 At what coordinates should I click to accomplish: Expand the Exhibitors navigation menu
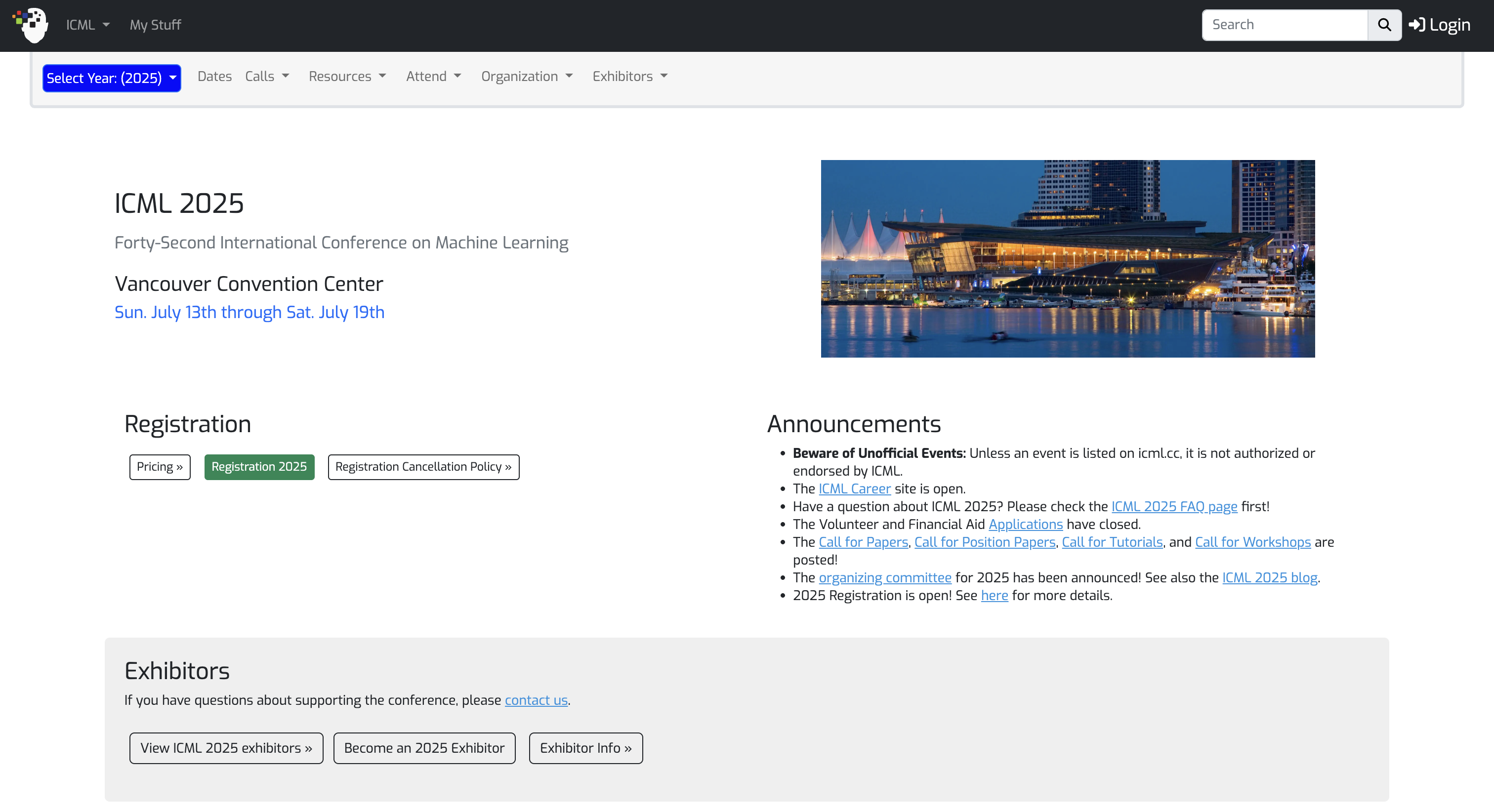coord(630,77)
